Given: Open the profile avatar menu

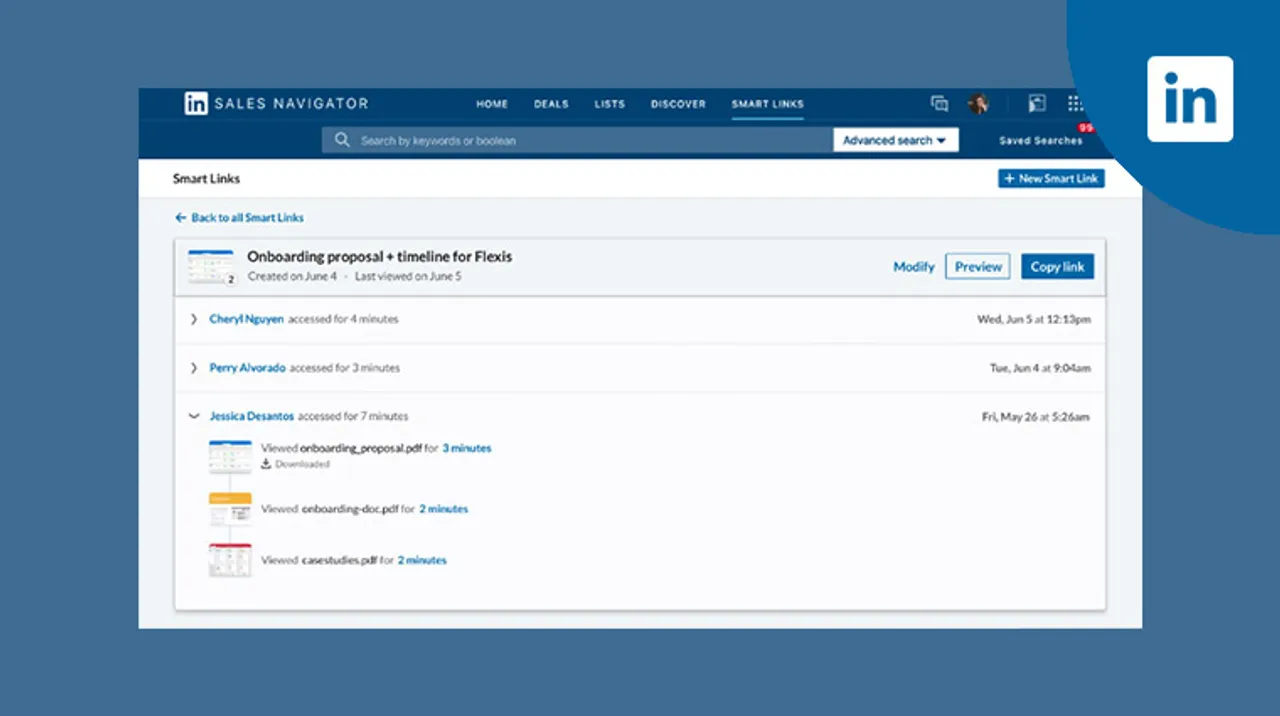Looking at the screenshot, I should click(978, 103).
